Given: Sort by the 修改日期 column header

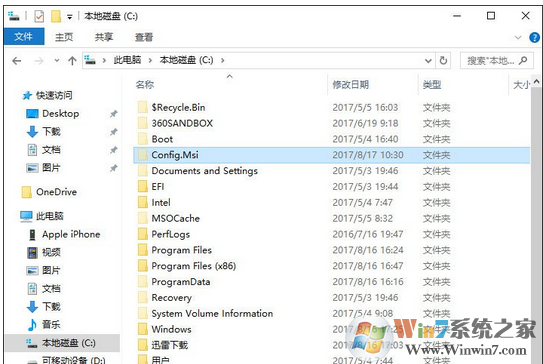Looking at the screenshot, I should coord(350,85).
